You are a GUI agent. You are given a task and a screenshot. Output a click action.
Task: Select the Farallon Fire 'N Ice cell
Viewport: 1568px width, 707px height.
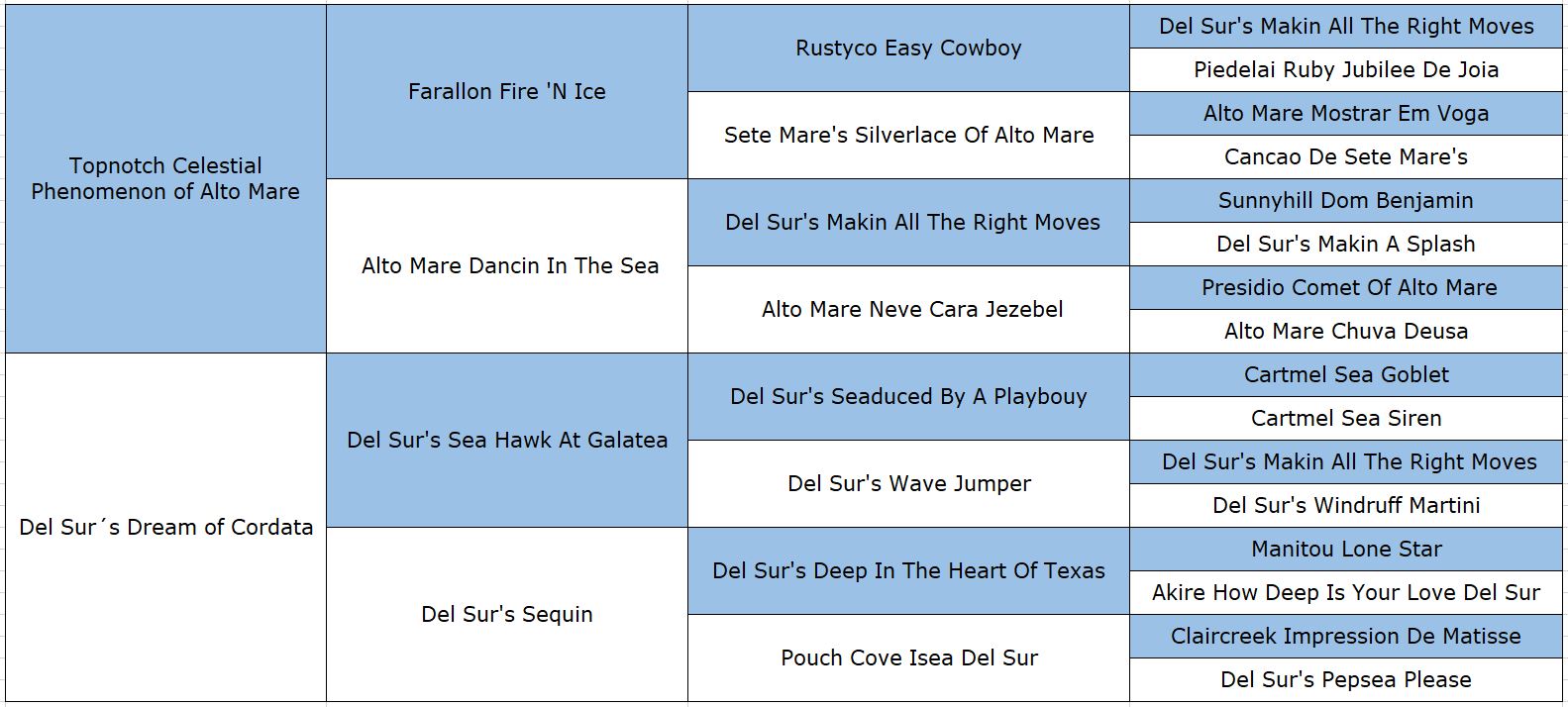click(506, 91)
